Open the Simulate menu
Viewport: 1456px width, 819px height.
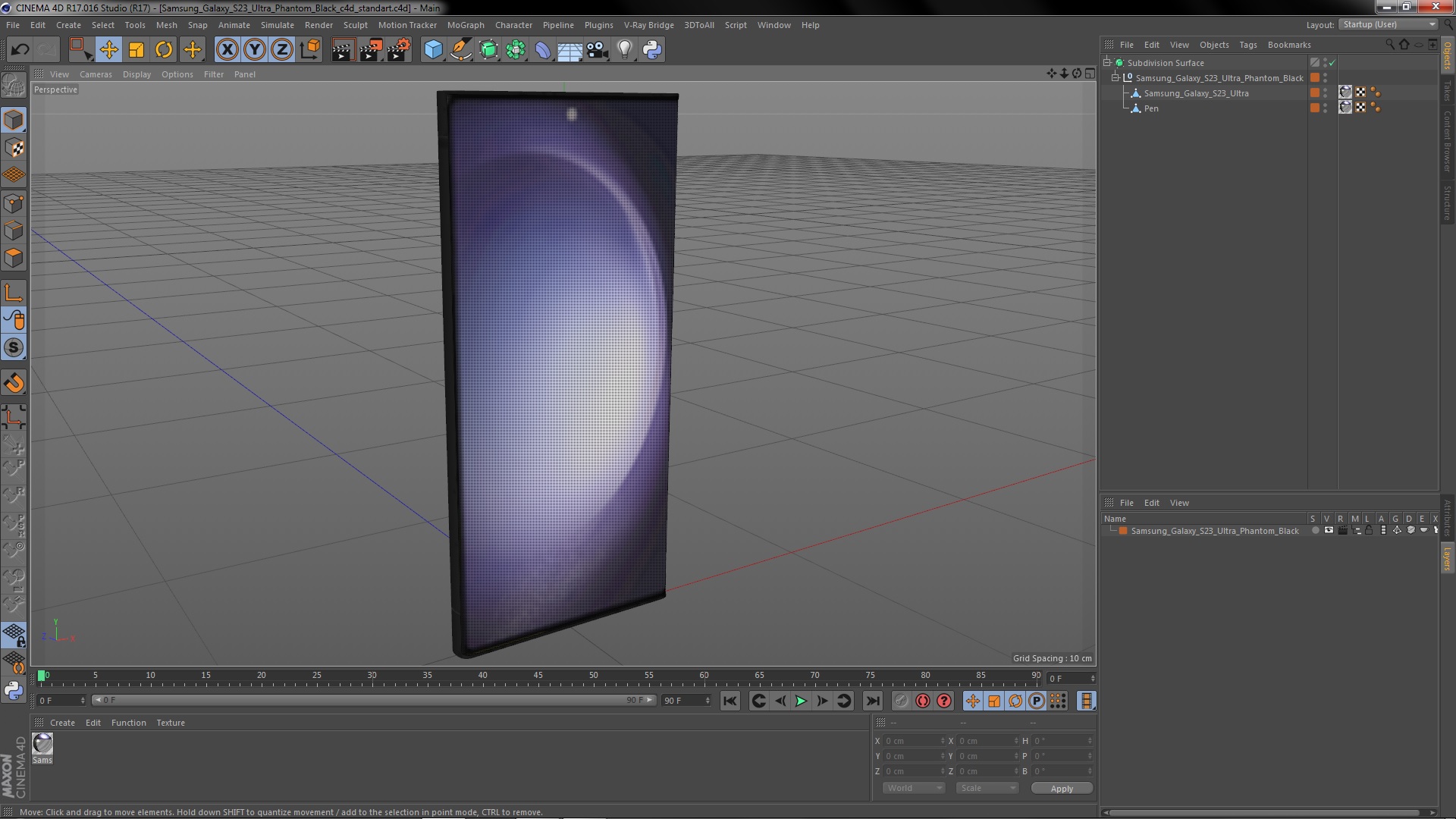tap(277, 25)
